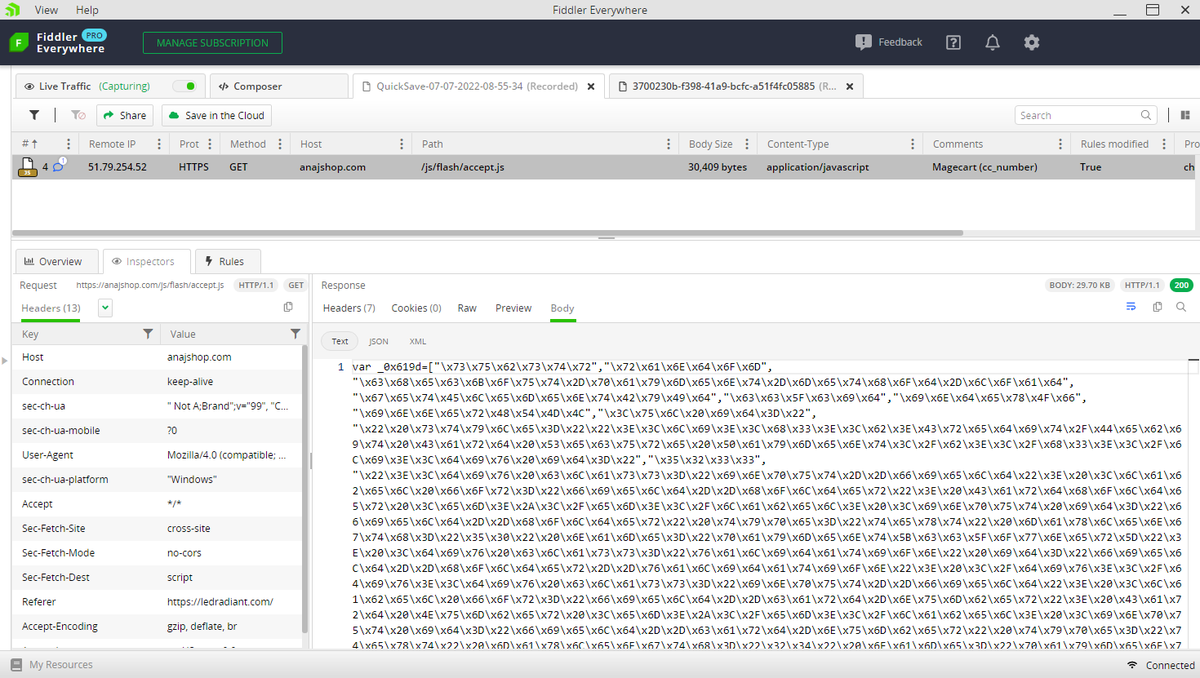
Task: Click the JS file icon in session row 4
Action: click(27, 166)
